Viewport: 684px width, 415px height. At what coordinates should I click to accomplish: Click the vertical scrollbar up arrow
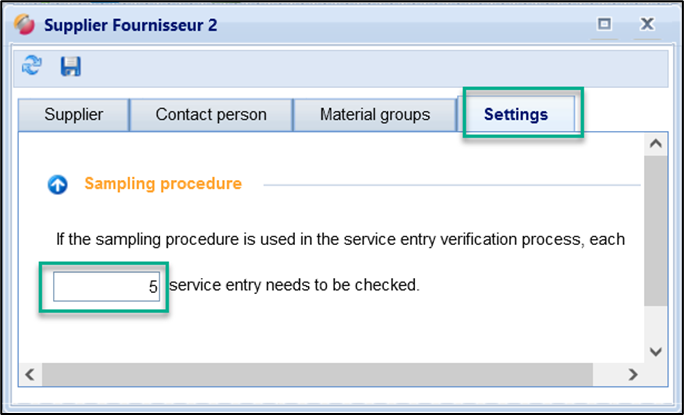656,145
